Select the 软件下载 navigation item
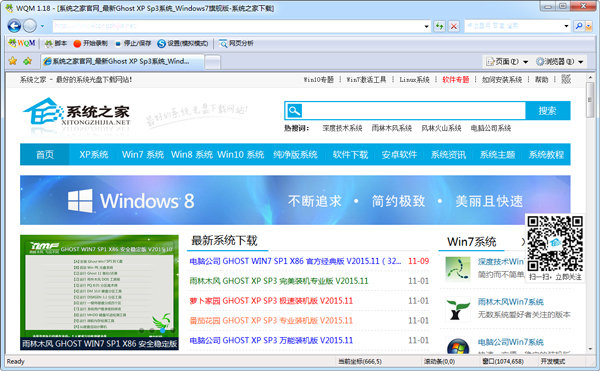Viewport: 600px width, 371px height. [x=350, y=155]
